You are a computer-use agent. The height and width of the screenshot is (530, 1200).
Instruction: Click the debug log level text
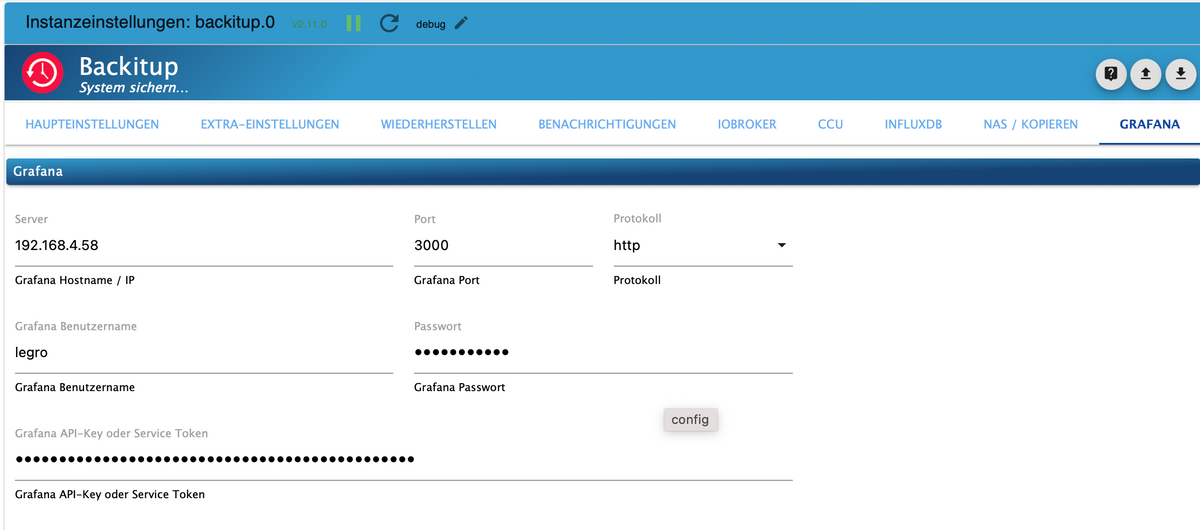(x=431, y=24)
